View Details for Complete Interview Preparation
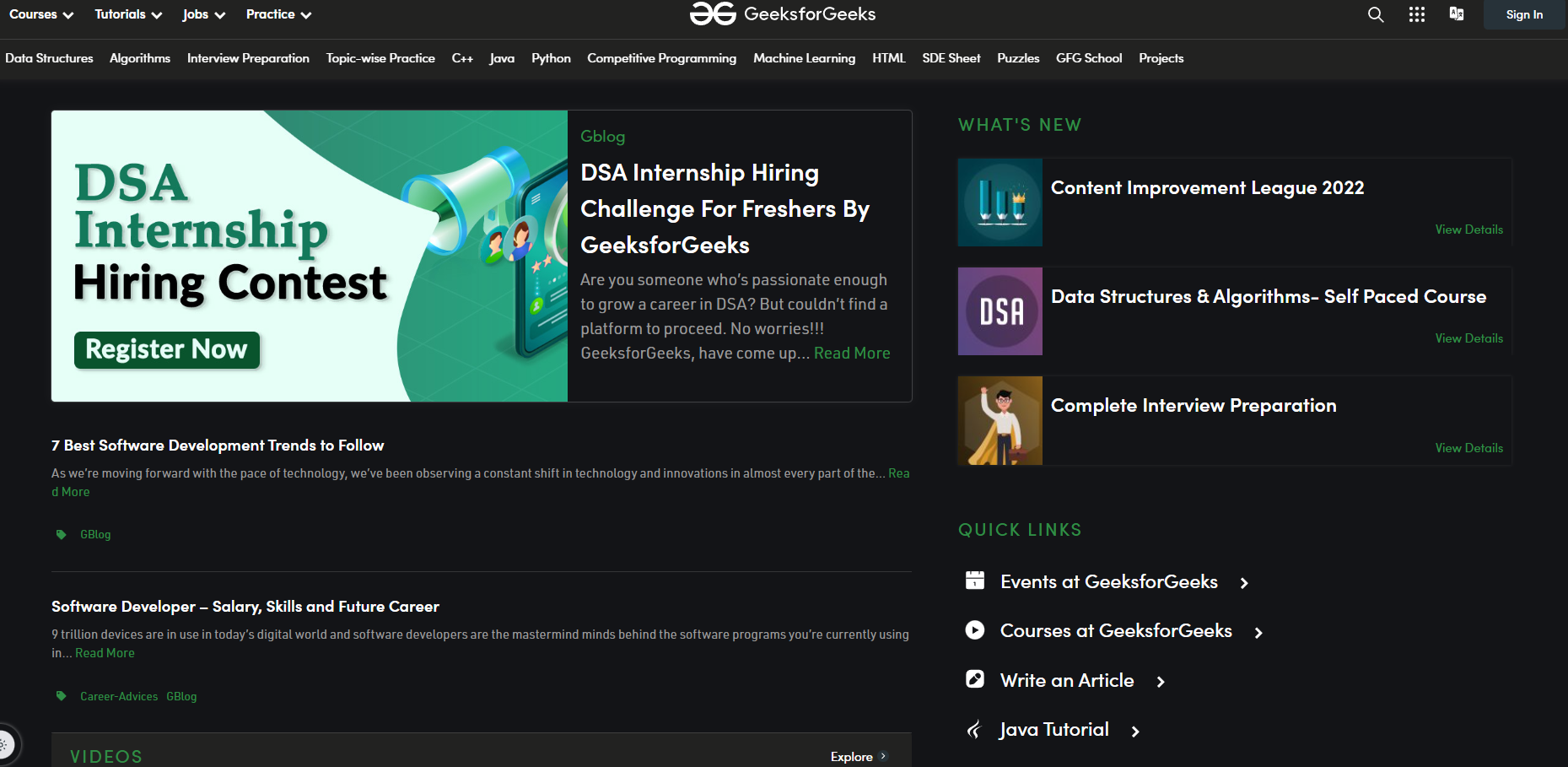This screenshot has width=1568, height=767. [x=1468, y=448]
